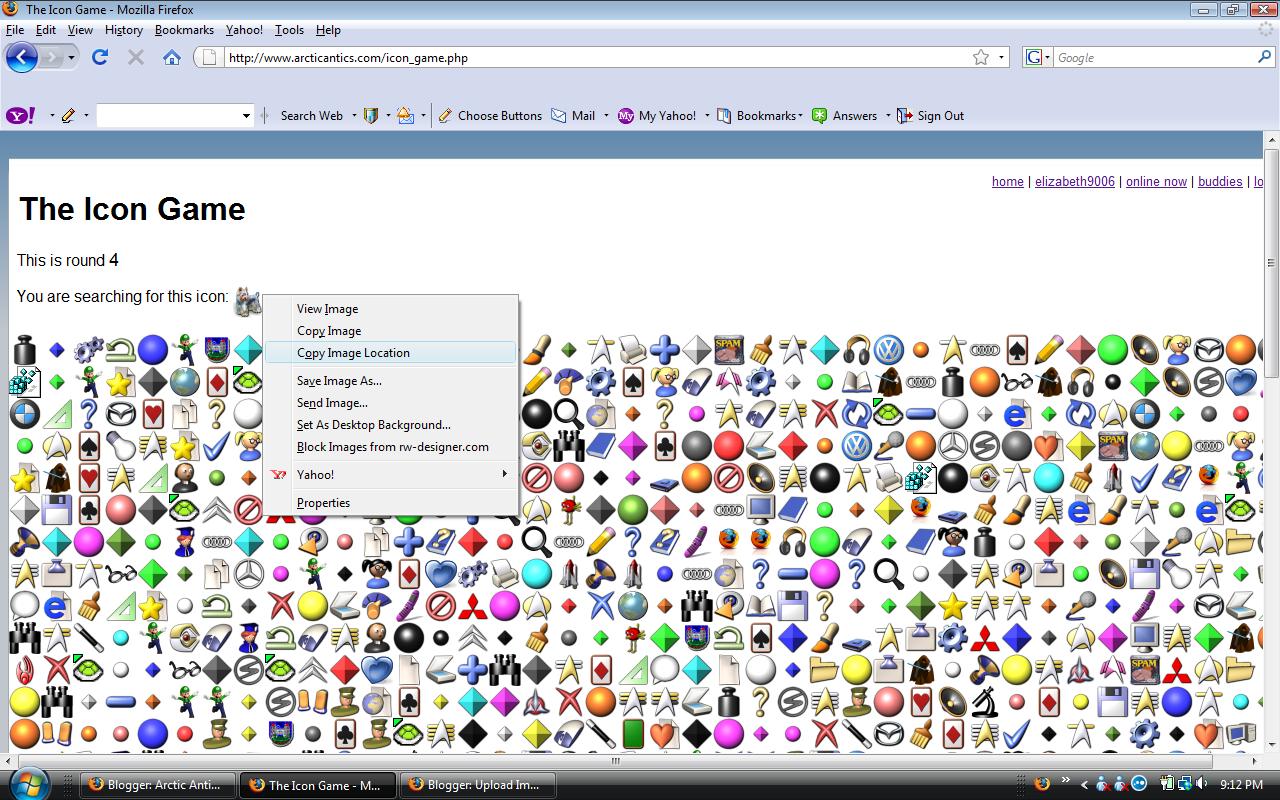Choose Block Images from rw-designer.com
This screenshot has height=800, width=1280.
[x=390, y=447]
